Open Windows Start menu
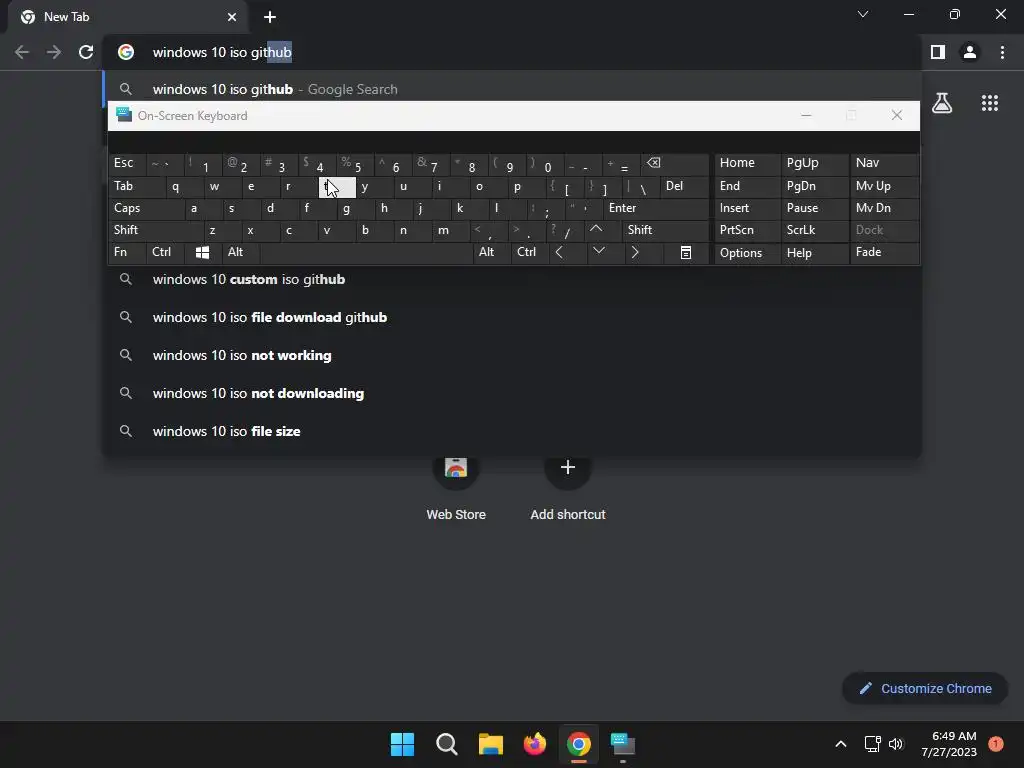Screen dimensions: 1024x768 402,744
